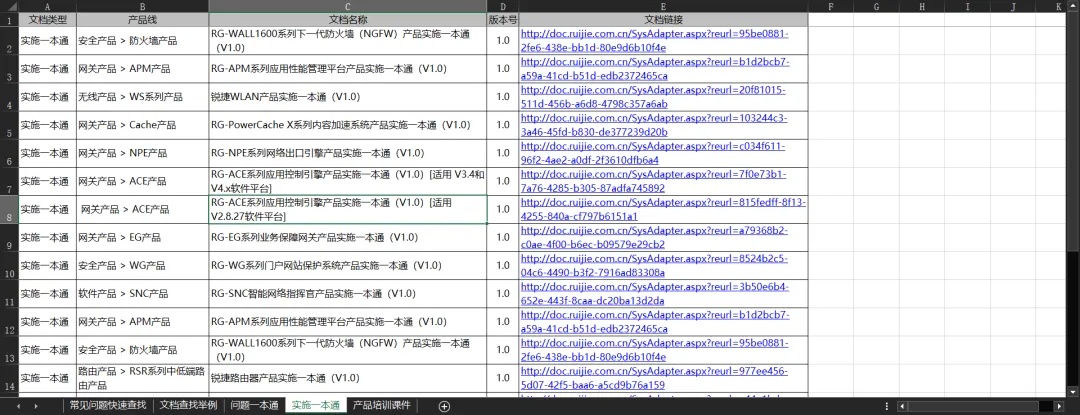Select column D header
The image size is (1080, 415).
[503, 6]
